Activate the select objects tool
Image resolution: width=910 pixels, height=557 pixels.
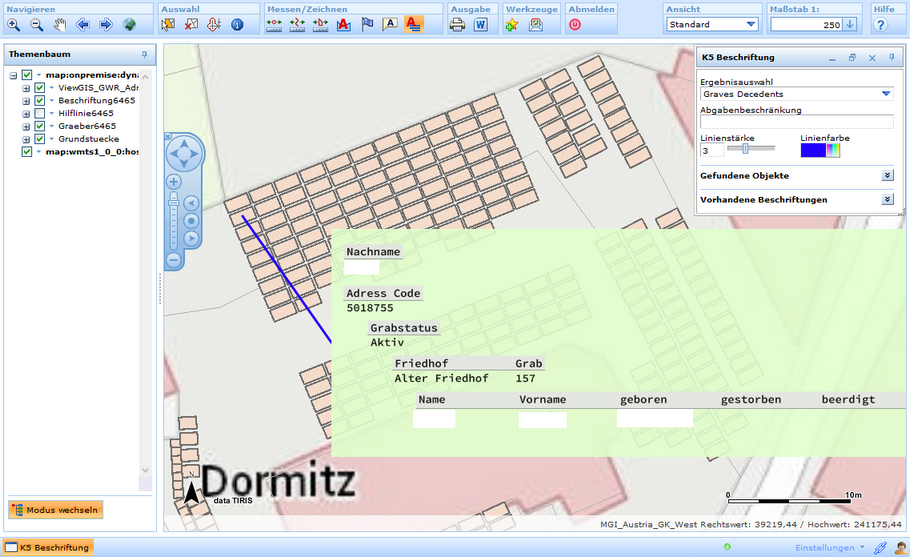(x=168, y=25)
